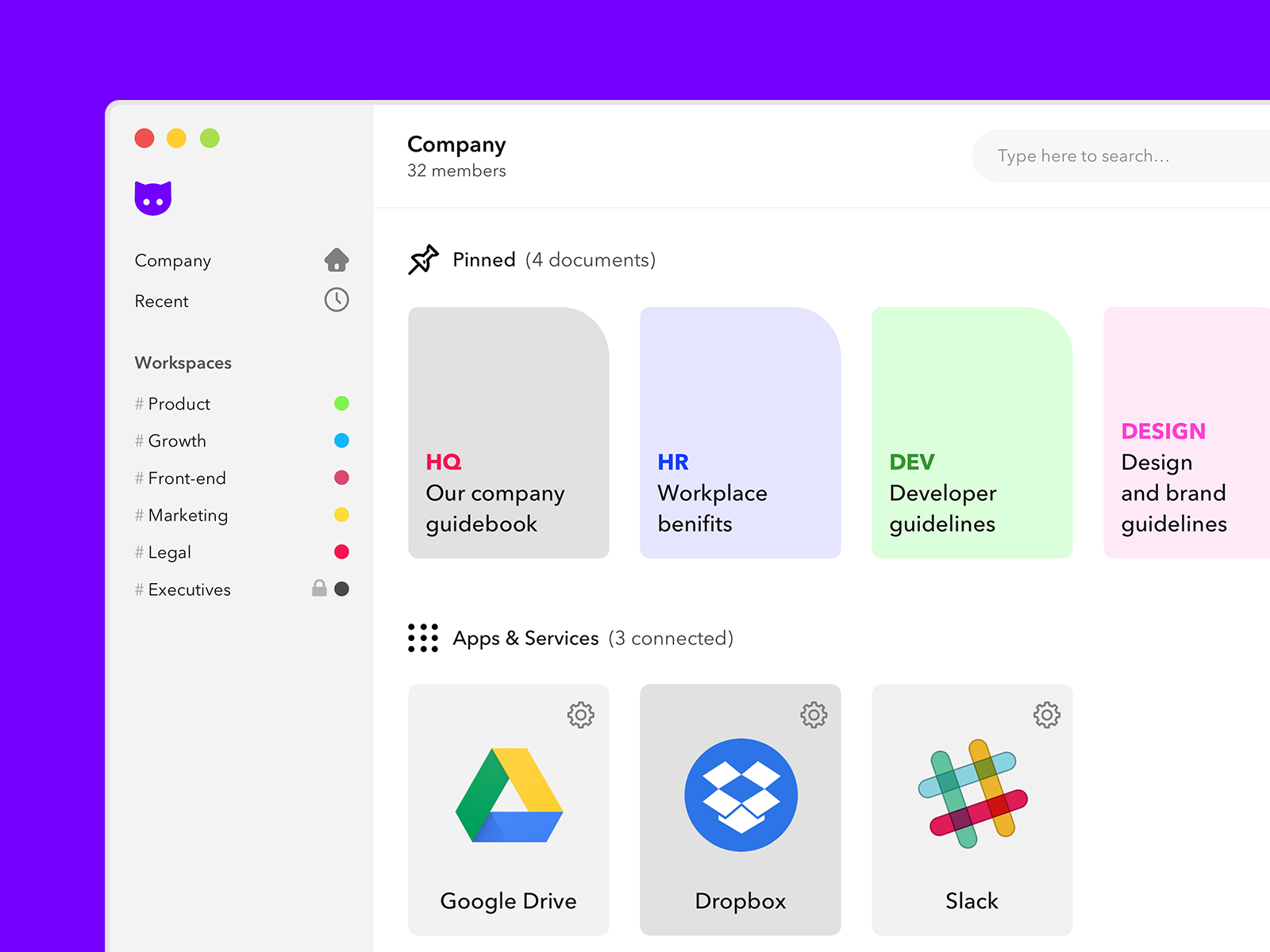Image resolution: width=1270 pixels, height=952 pixels.
Task: Select the # Product workspace
Action: coord(242,404)
